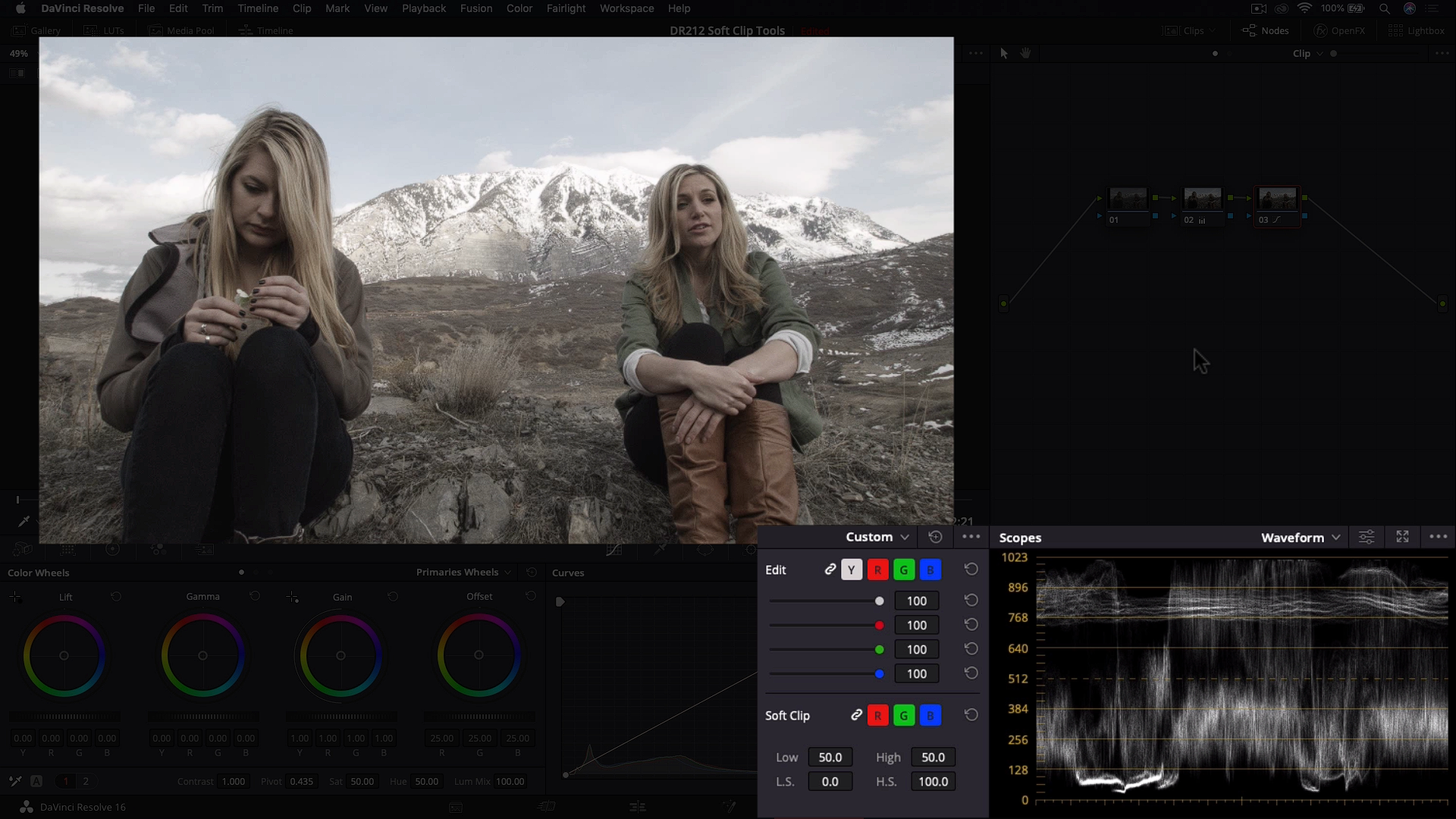Switch to Lightbox view

(x=1416, y=30)
